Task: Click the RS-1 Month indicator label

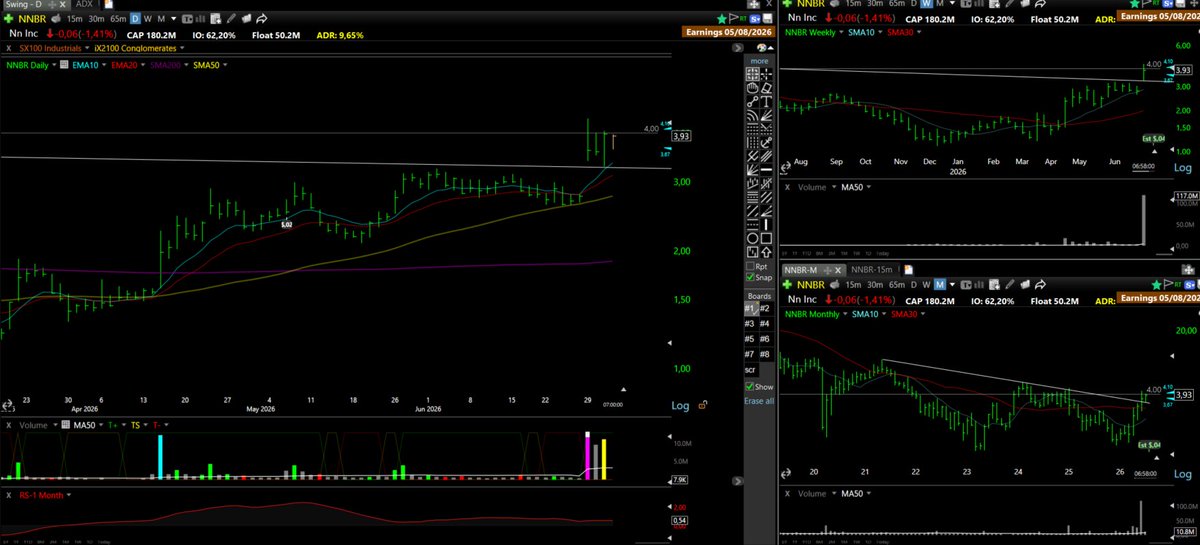Action: [x=41, y=495]
